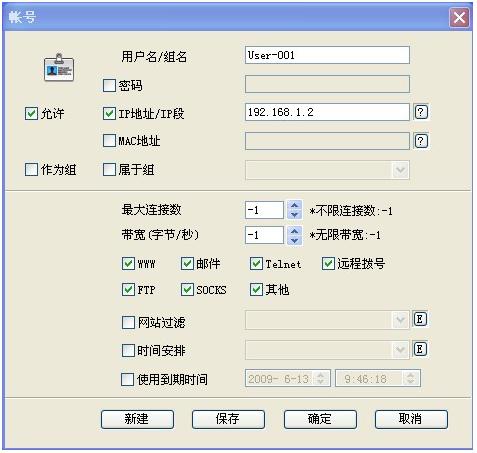Click the account ID card icon
Image resolution: width=477 pixels, height=453 pixels.
tap(59, 68)
